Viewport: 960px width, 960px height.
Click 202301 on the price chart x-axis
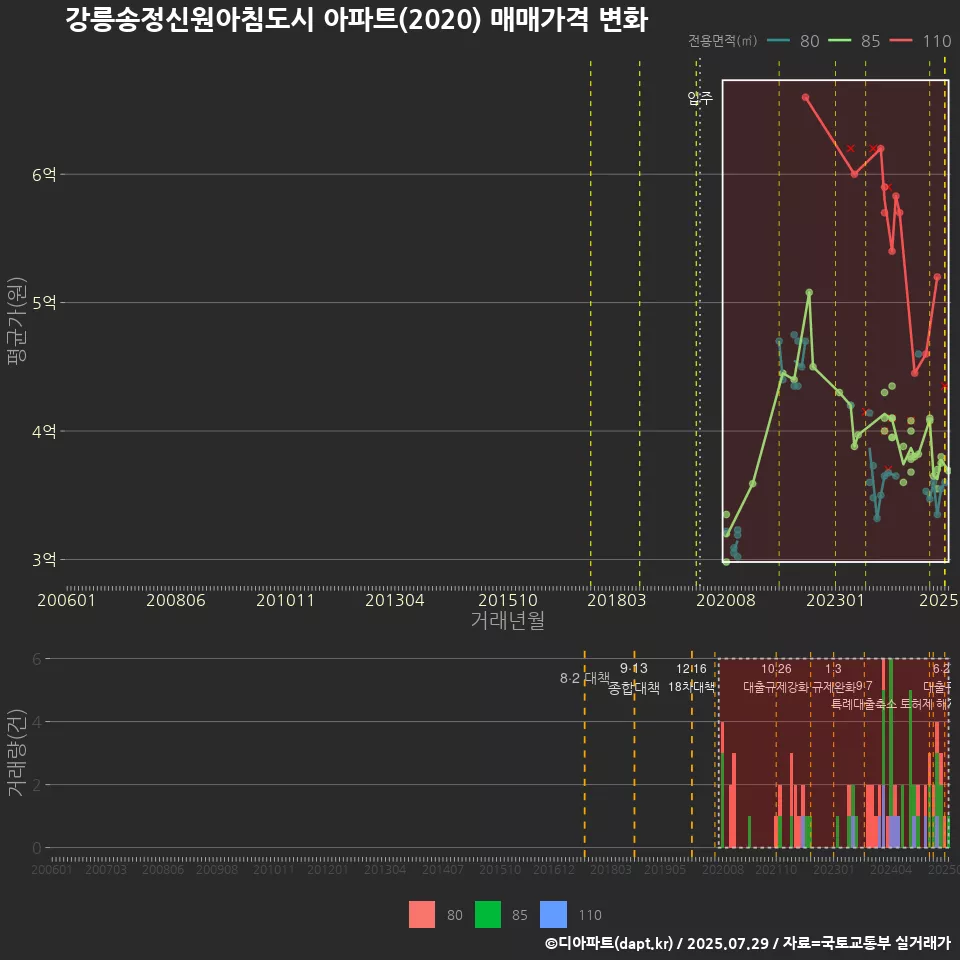pyautogui.click(x=835, y=600)
